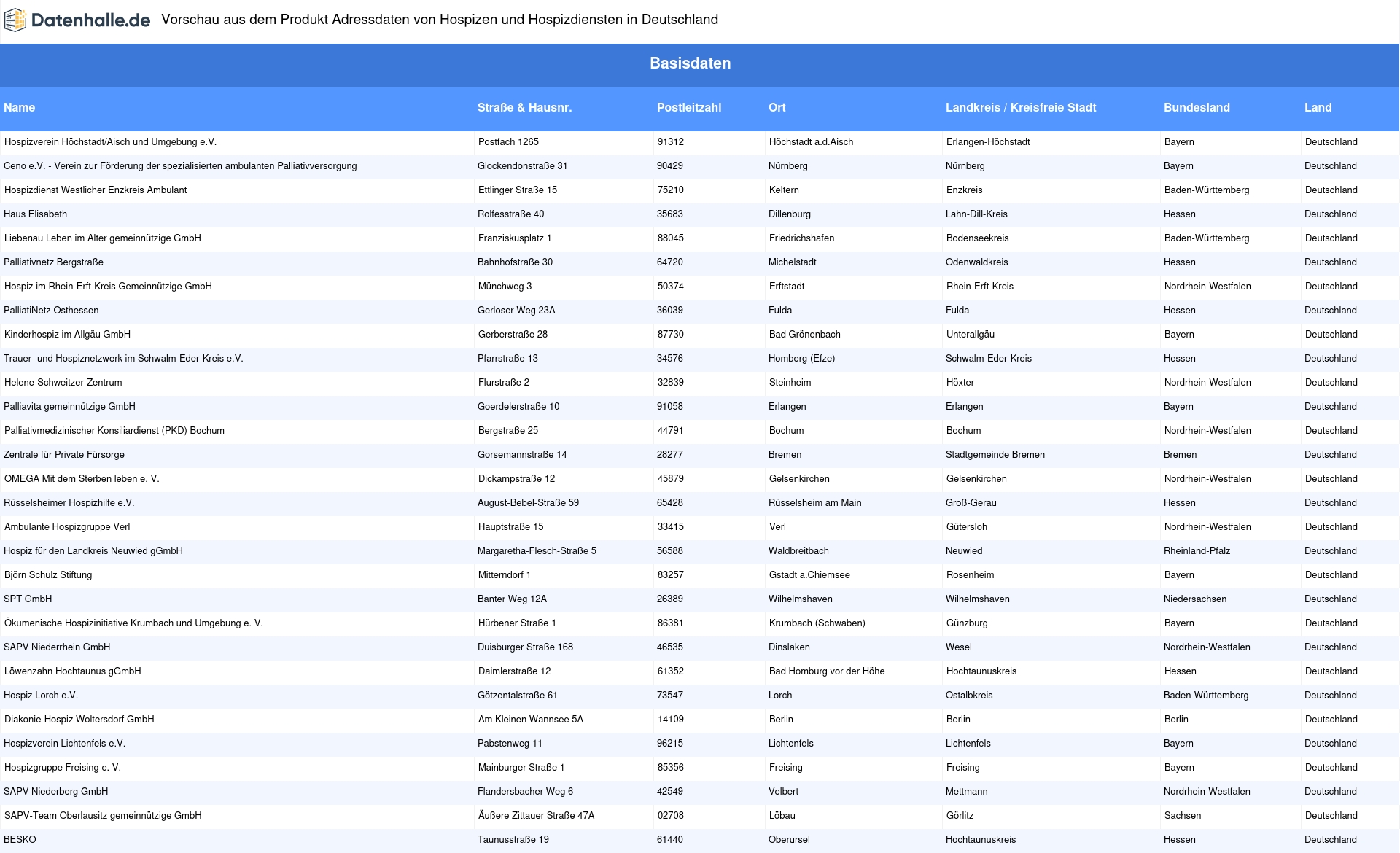Screen dimensions: 1400x853
Task: Click the page heading starting with Vorschau
Action: 440,20
